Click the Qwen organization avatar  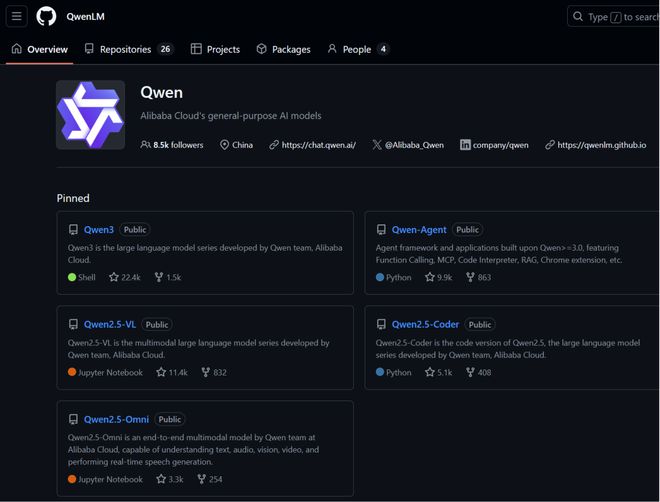pos(90,115)
